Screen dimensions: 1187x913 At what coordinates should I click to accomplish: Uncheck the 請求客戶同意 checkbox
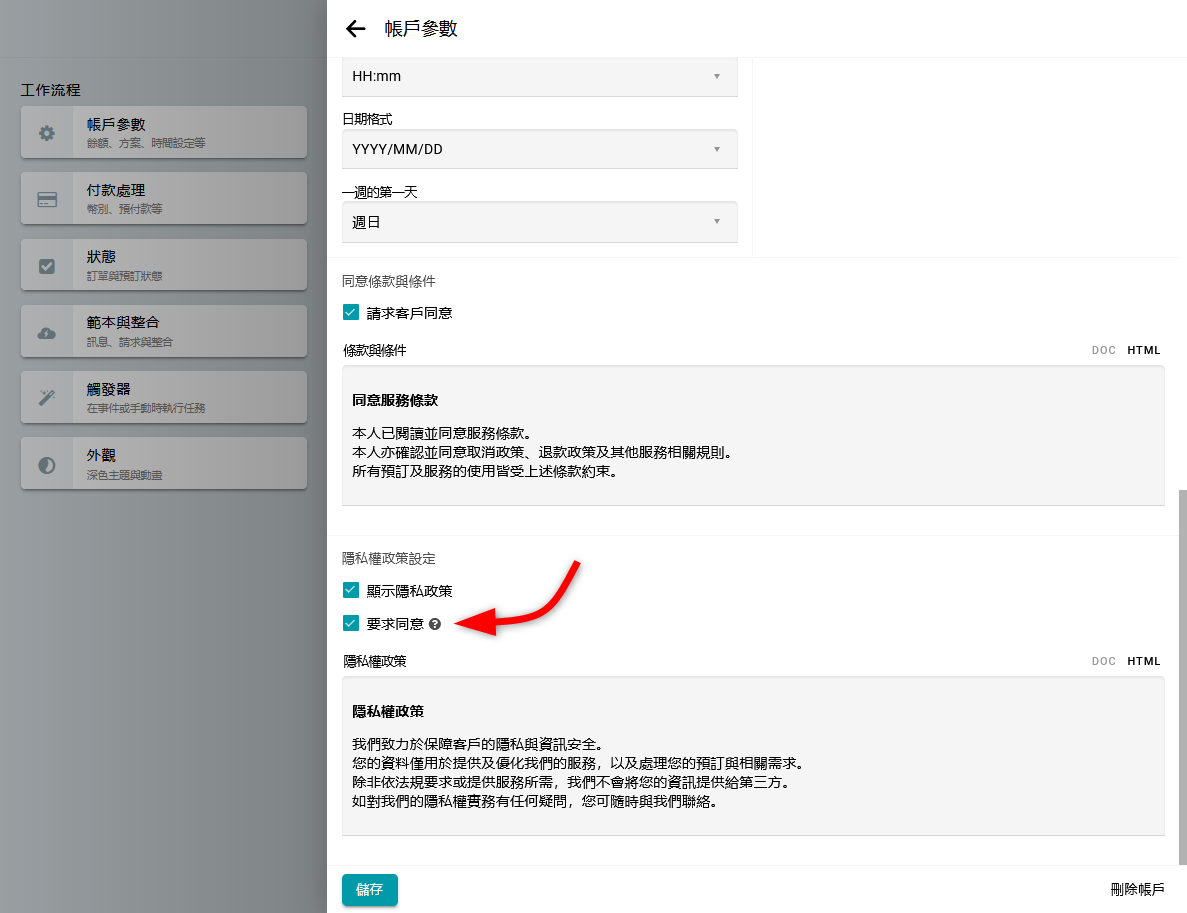[x=351, y=312]
